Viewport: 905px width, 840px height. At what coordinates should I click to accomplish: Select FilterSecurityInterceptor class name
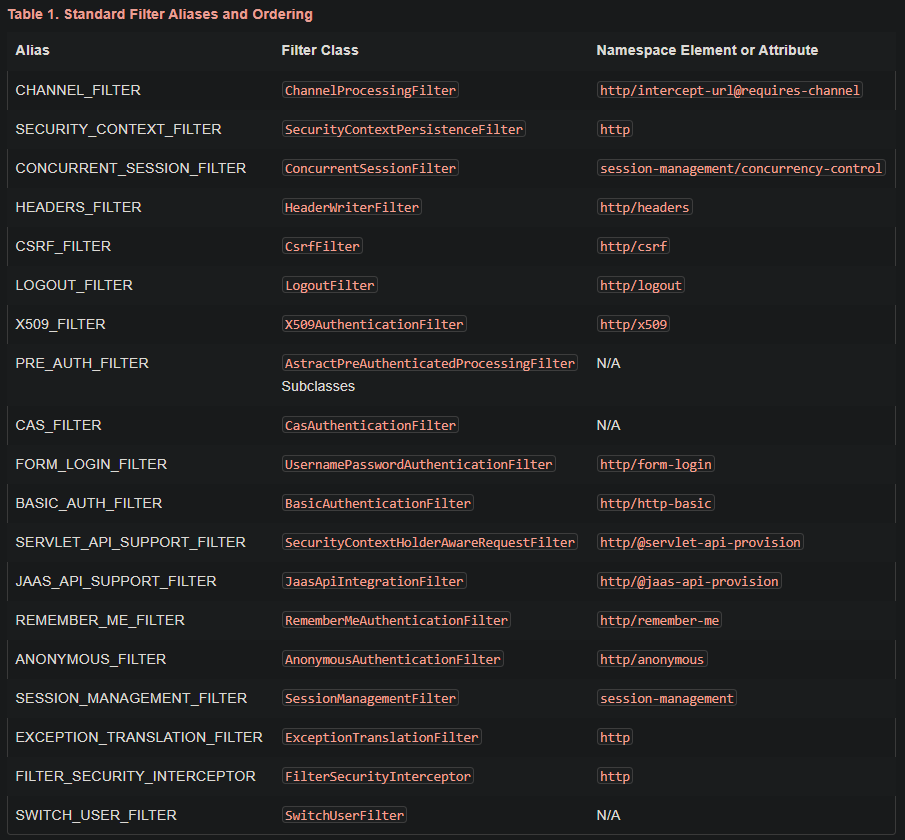click(377, 776)
